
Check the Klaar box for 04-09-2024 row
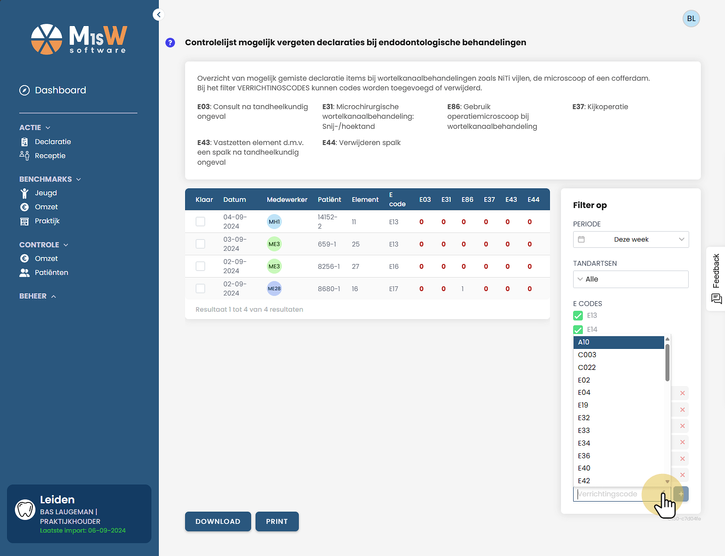click(x=200, y=222)
